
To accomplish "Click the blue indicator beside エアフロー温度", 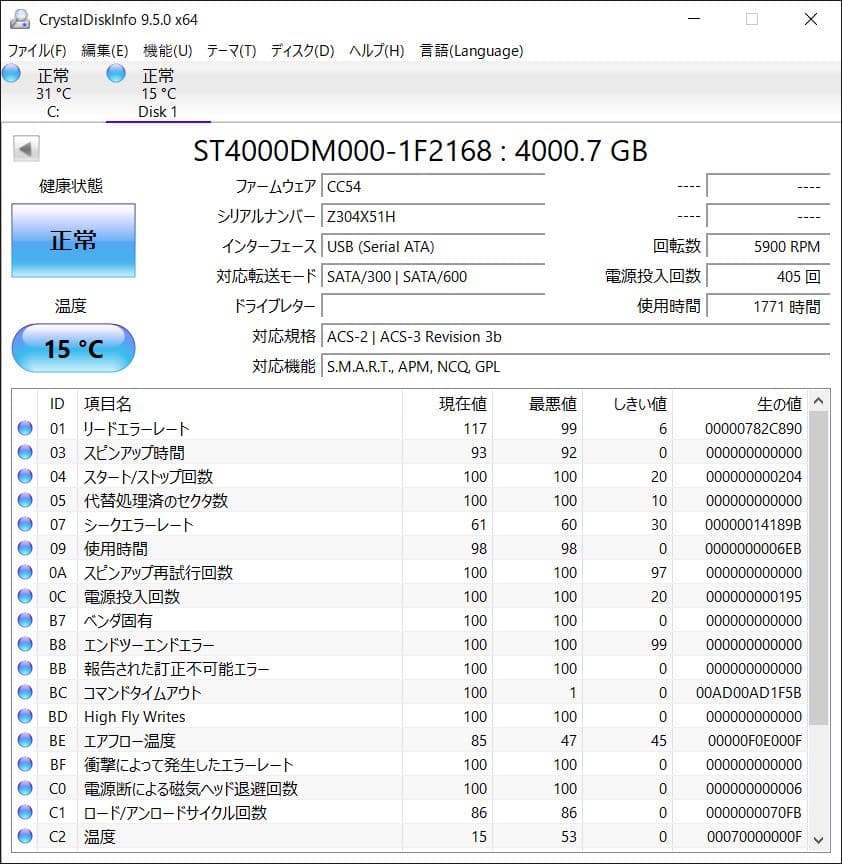I will coord(24,740).
